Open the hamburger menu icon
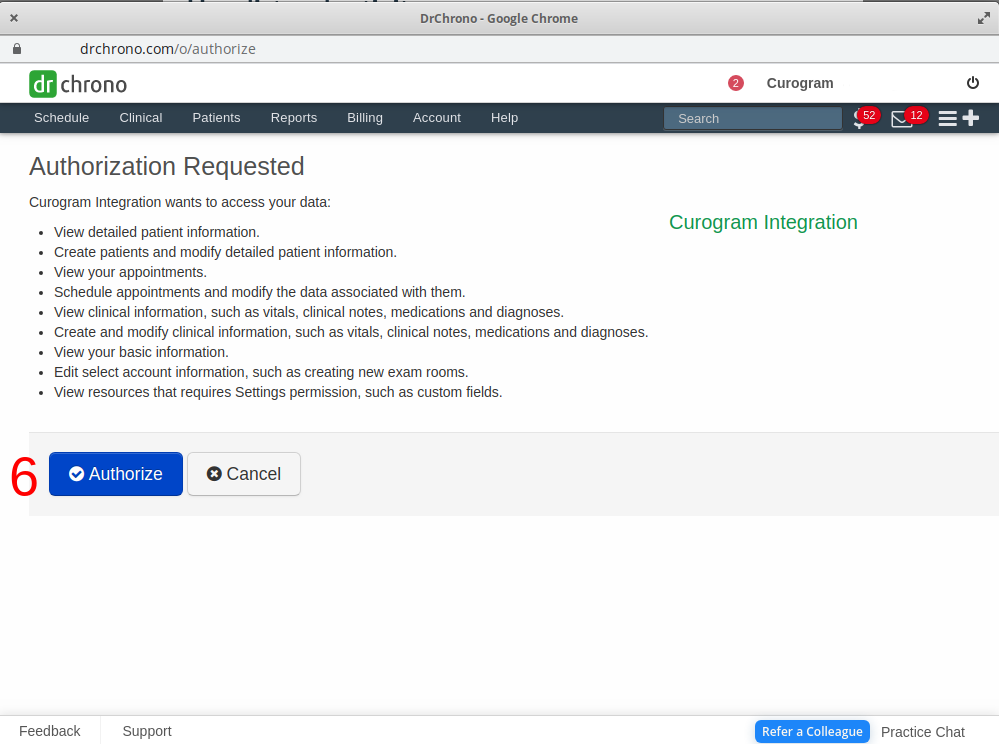The image size is (999, 744). point(947,118)
